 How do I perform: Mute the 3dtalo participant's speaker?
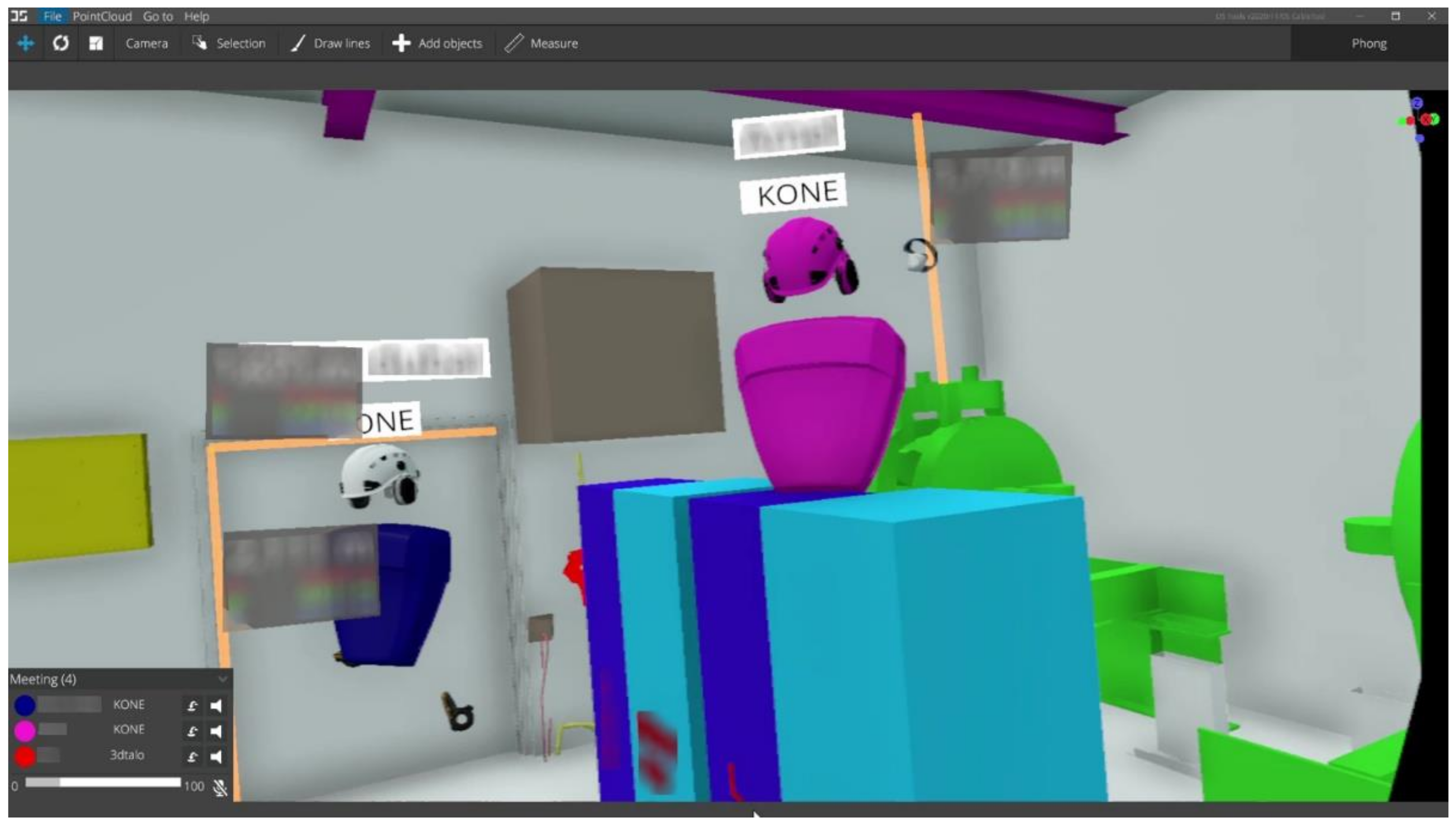216,757
